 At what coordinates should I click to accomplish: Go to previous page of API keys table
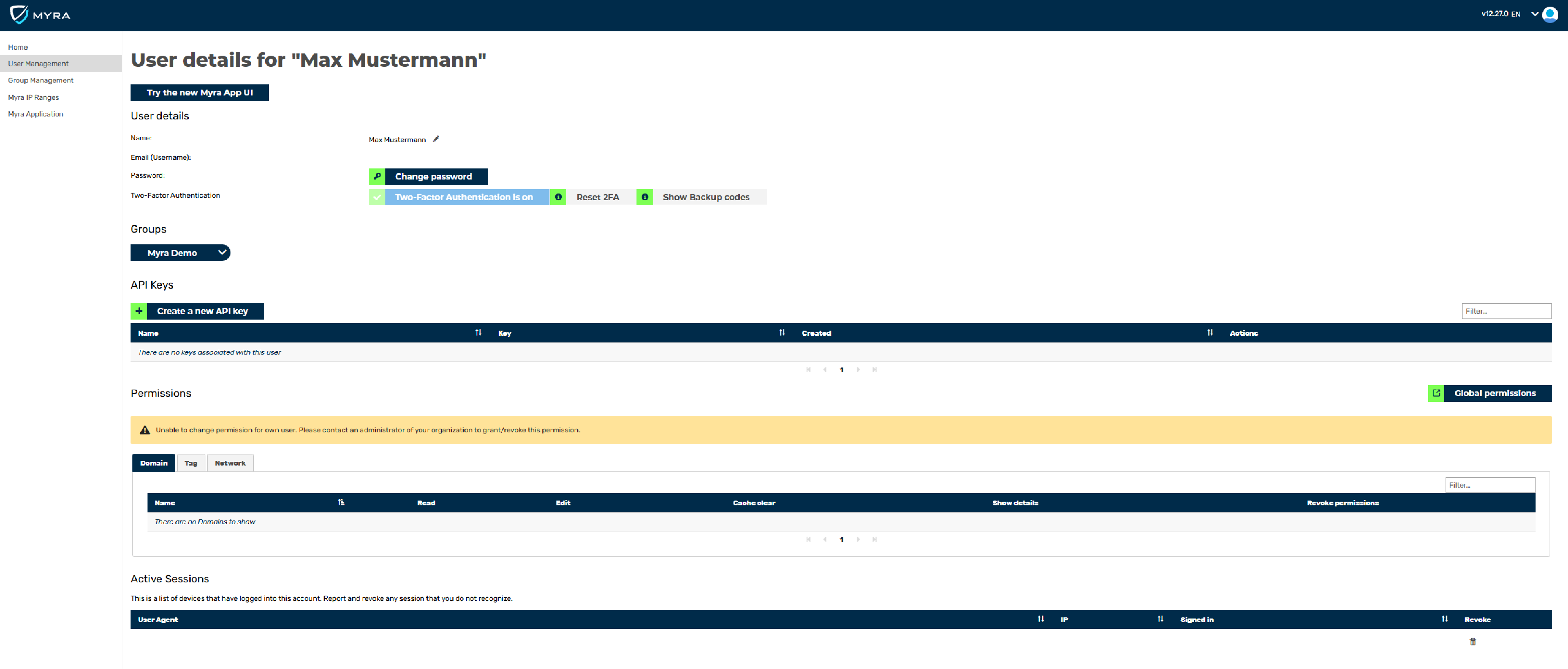coord(825,369)
